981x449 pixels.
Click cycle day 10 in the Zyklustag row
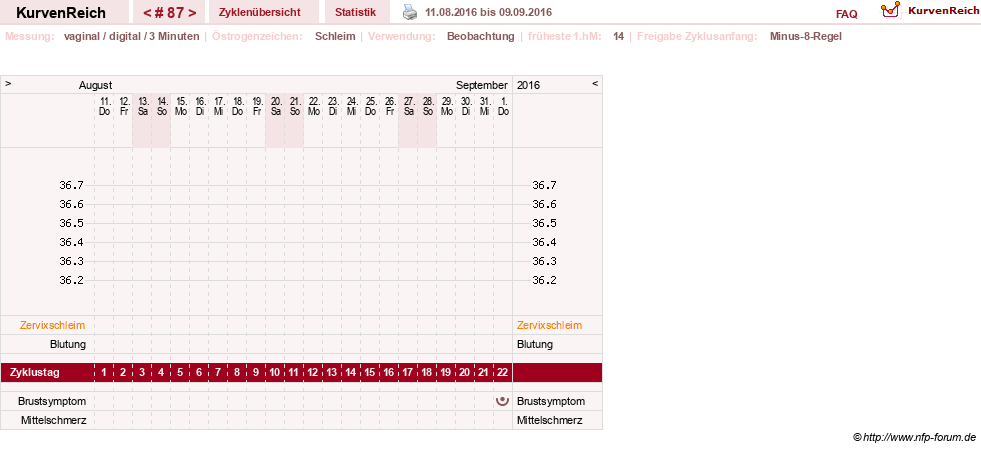(x=275, y=373)
